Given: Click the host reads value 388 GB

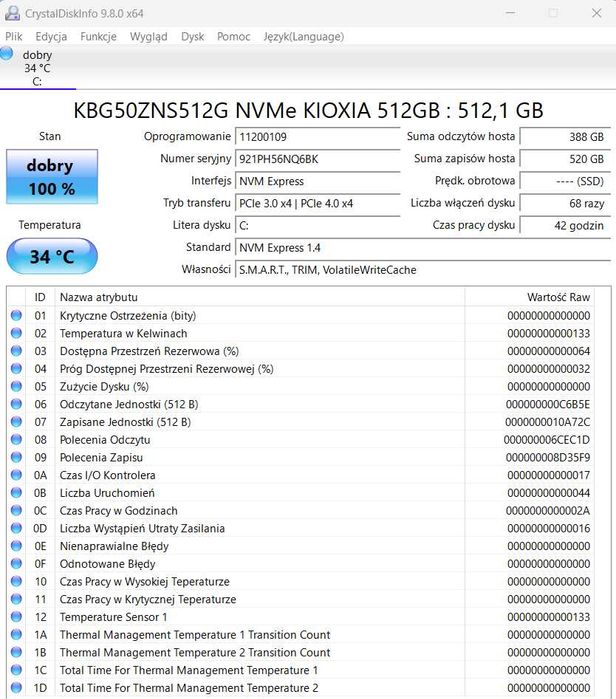Looking at the screenshot, I should click(x=565, y=137).
